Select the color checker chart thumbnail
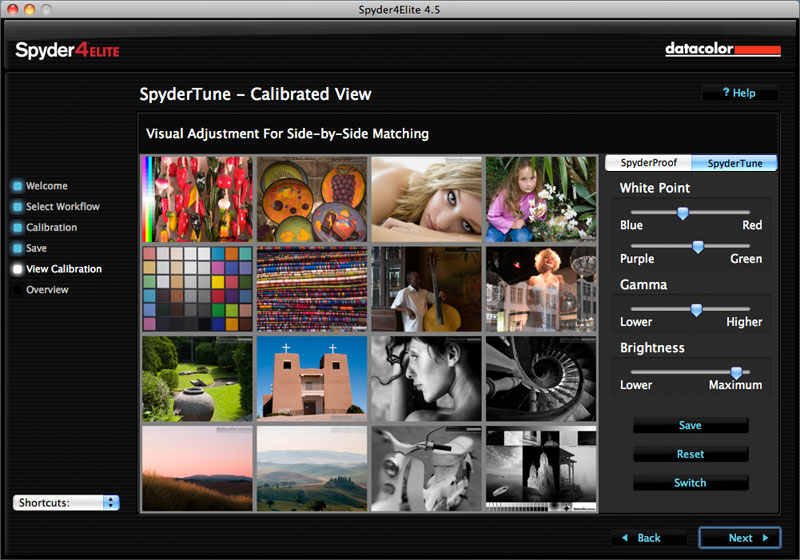The image size is (800, 560). click(196, 289)
